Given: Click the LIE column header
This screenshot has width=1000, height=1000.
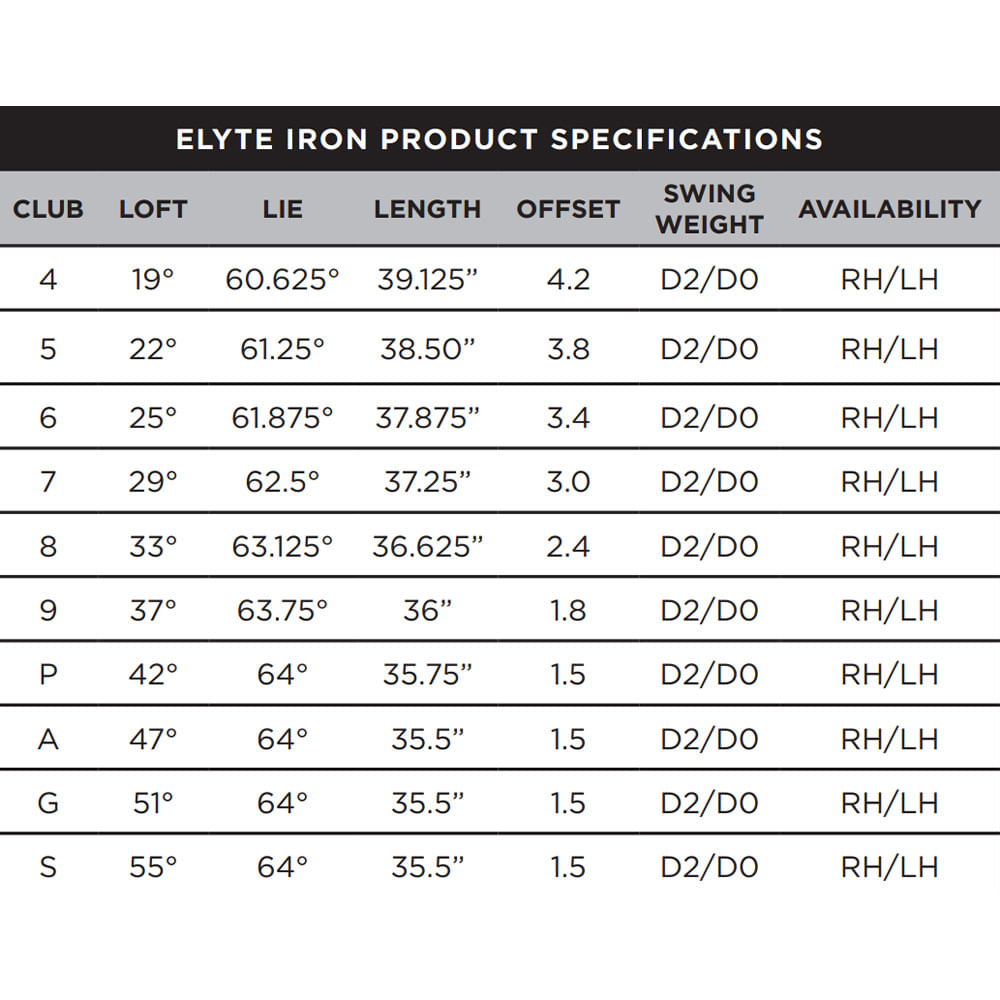Looking at the screenshot, I should [283, 209].
